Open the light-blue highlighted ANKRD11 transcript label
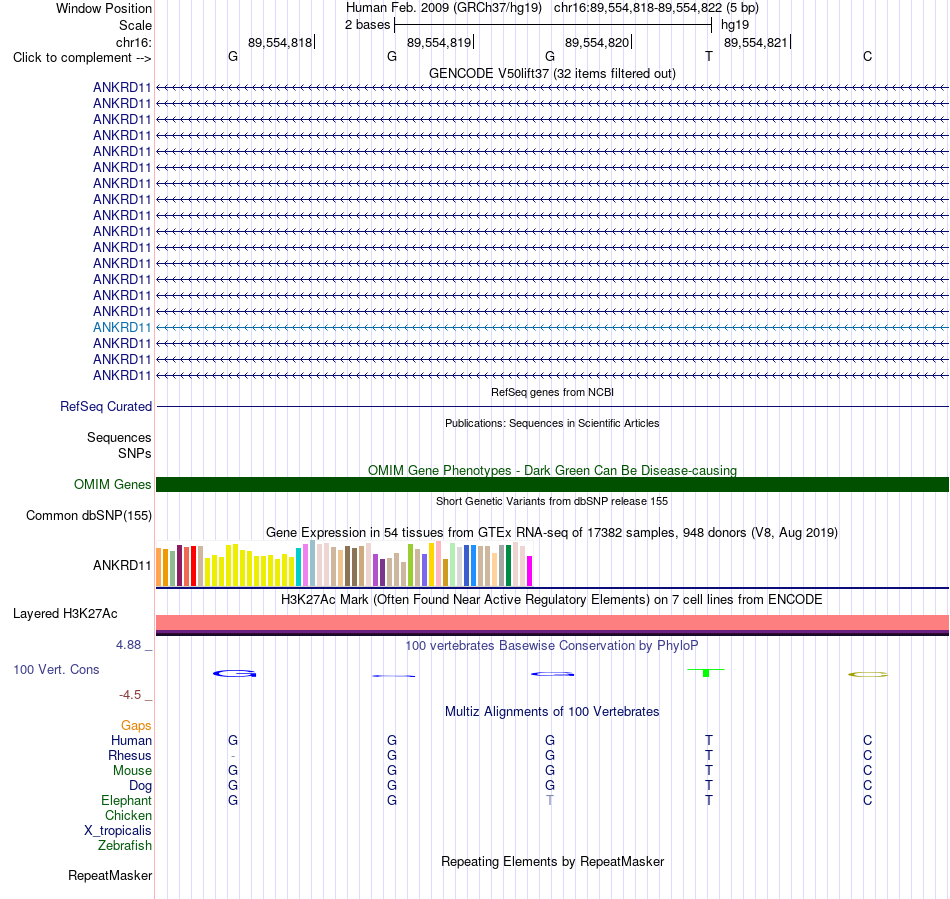The width and height of the screenshot is (950, 899). pos(122,327)
